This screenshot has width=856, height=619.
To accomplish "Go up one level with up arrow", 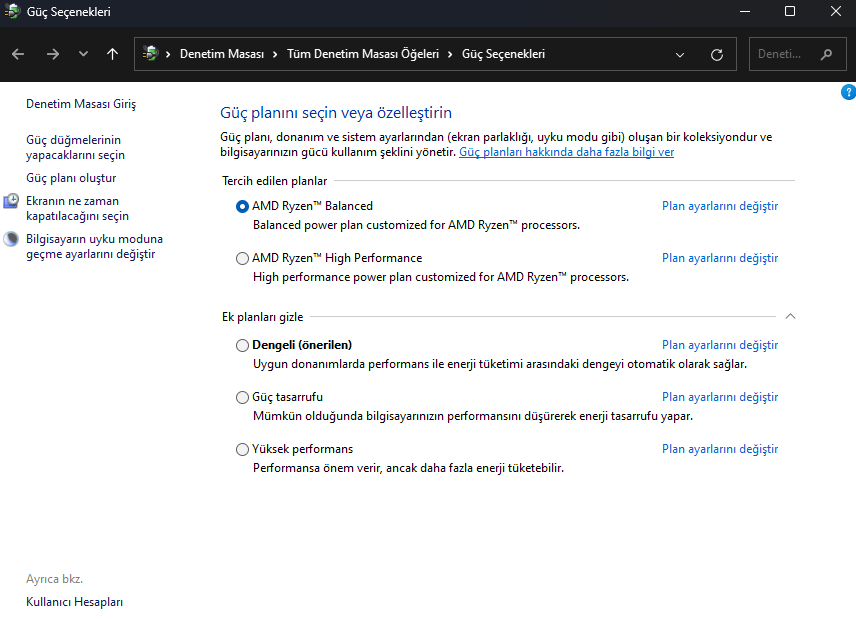I will (x=112, y=54).
